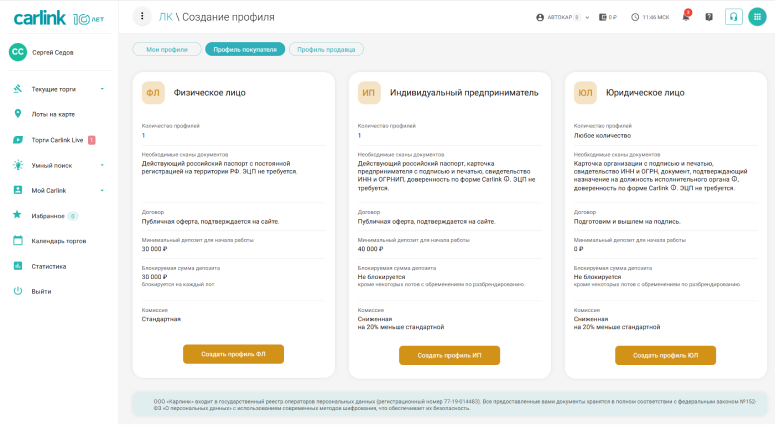Open the green apps grid menu
This screenshot has width=775, height=425.
tap(757, 17)
